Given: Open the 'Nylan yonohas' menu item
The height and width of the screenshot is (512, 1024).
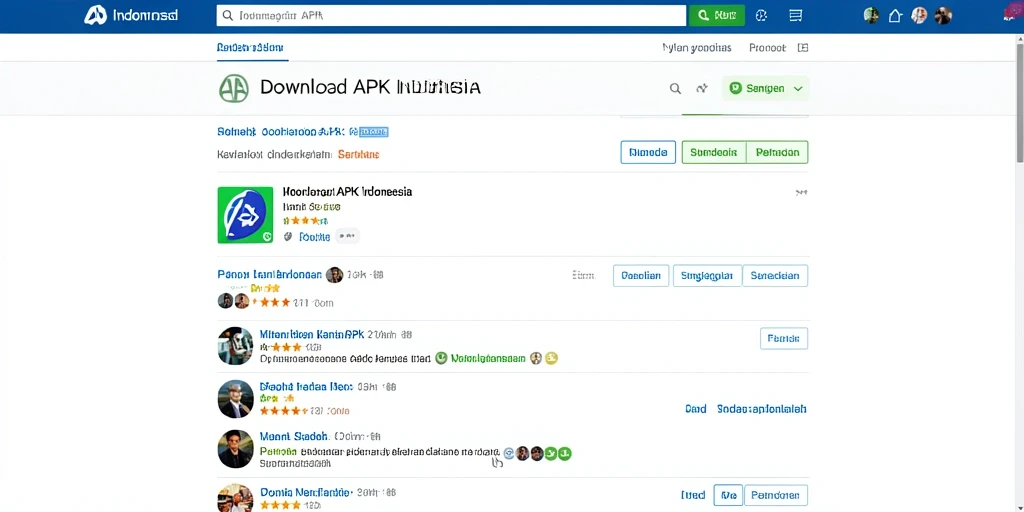Looking at the screenshot, I should tap(696, 48).
